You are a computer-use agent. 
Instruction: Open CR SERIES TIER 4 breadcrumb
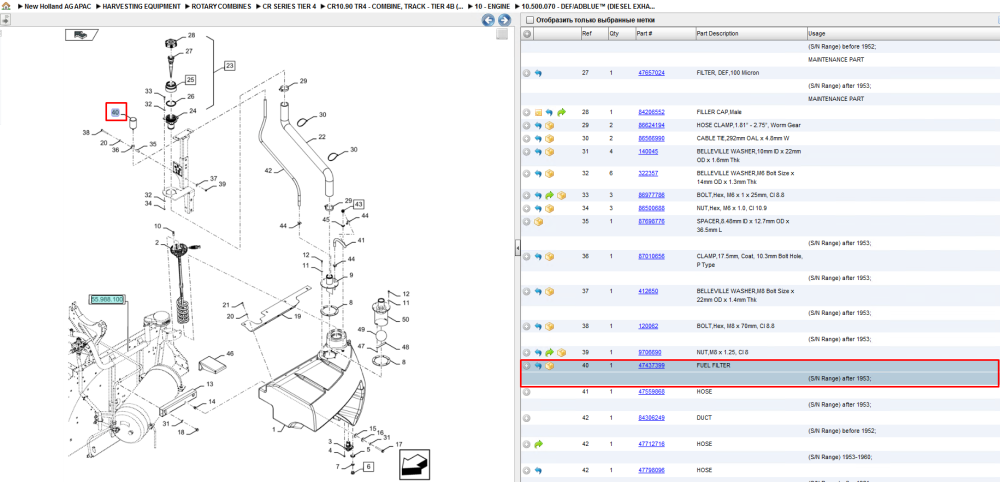pyautogui.click(x=290, y=6)
